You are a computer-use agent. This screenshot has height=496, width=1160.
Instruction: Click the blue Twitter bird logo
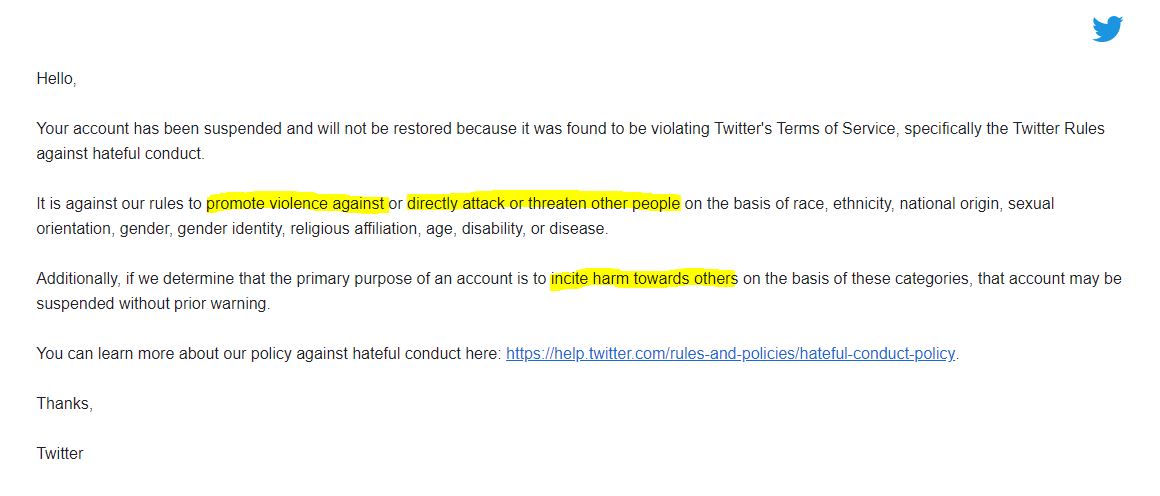click(1107, 29)
